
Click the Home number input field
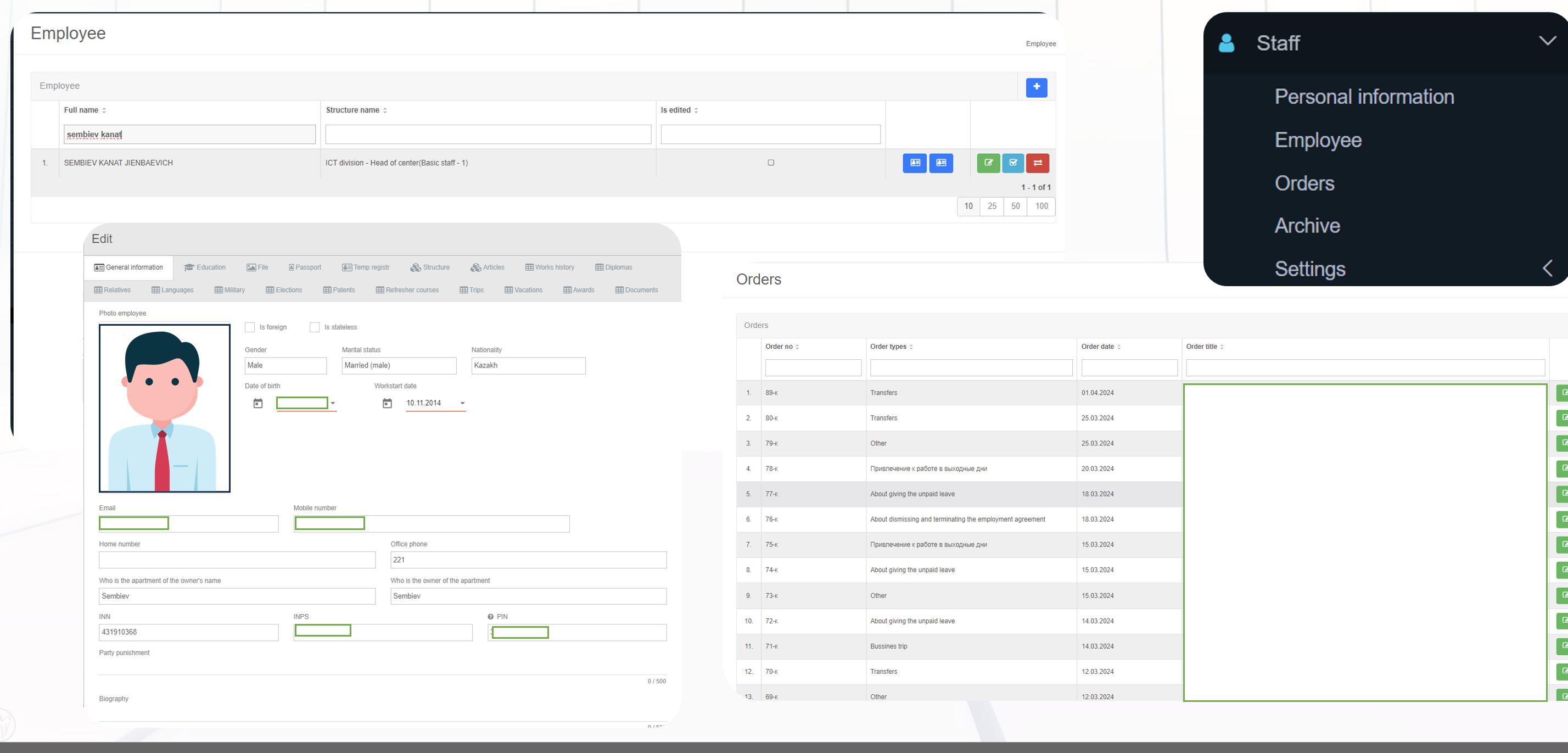point(237,560)
